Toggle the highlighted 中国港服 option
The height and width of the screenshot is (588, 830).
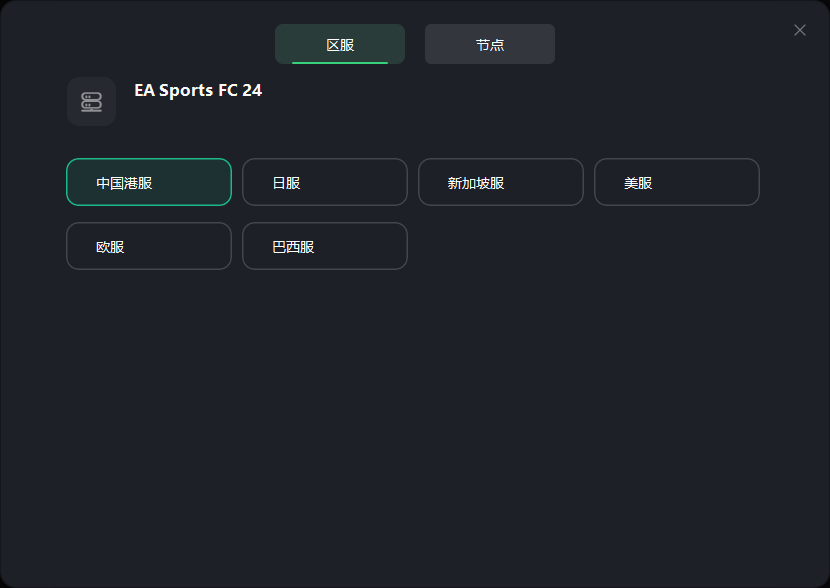tap(149, 182)
